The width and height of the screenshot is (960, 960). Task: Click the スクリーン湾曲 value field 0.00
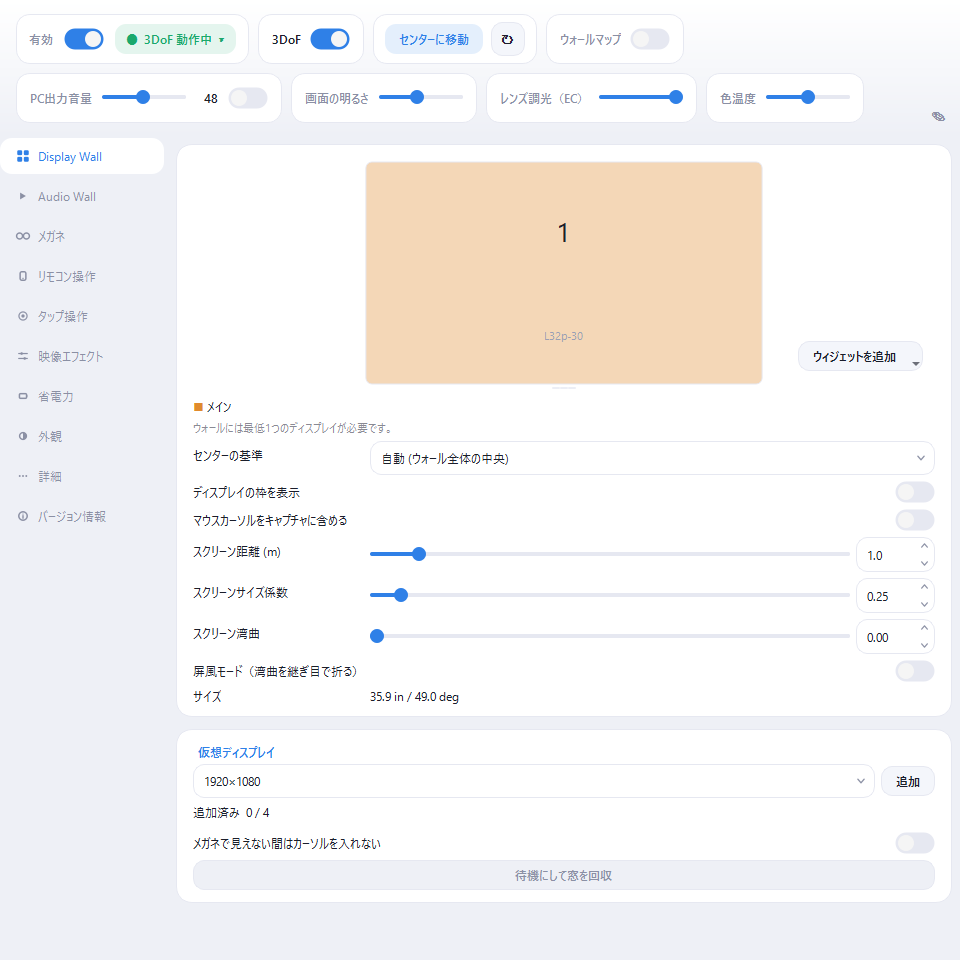pyautogui.click(x=886, y=637)
